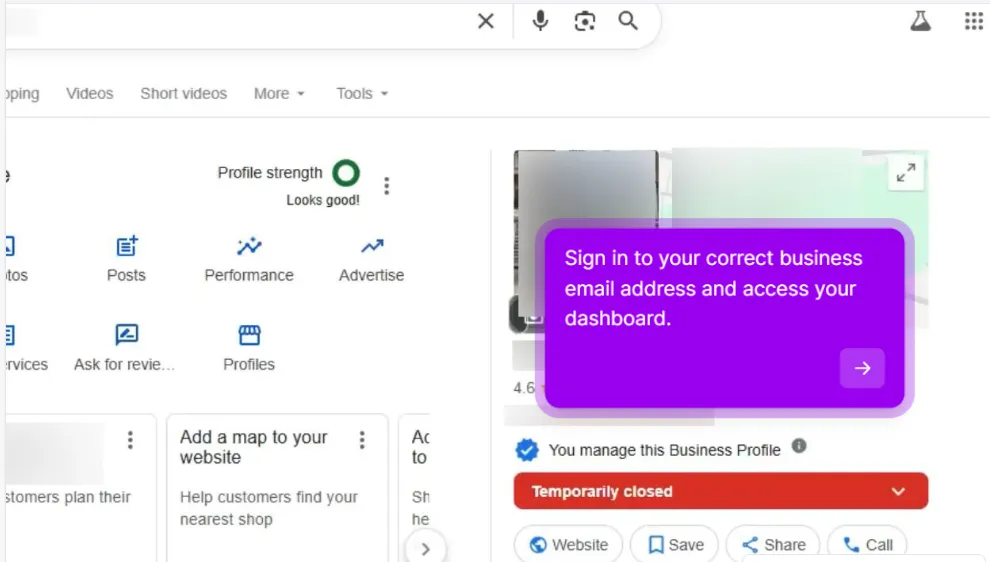Open the Posts icon

click(x=126, y=246)
